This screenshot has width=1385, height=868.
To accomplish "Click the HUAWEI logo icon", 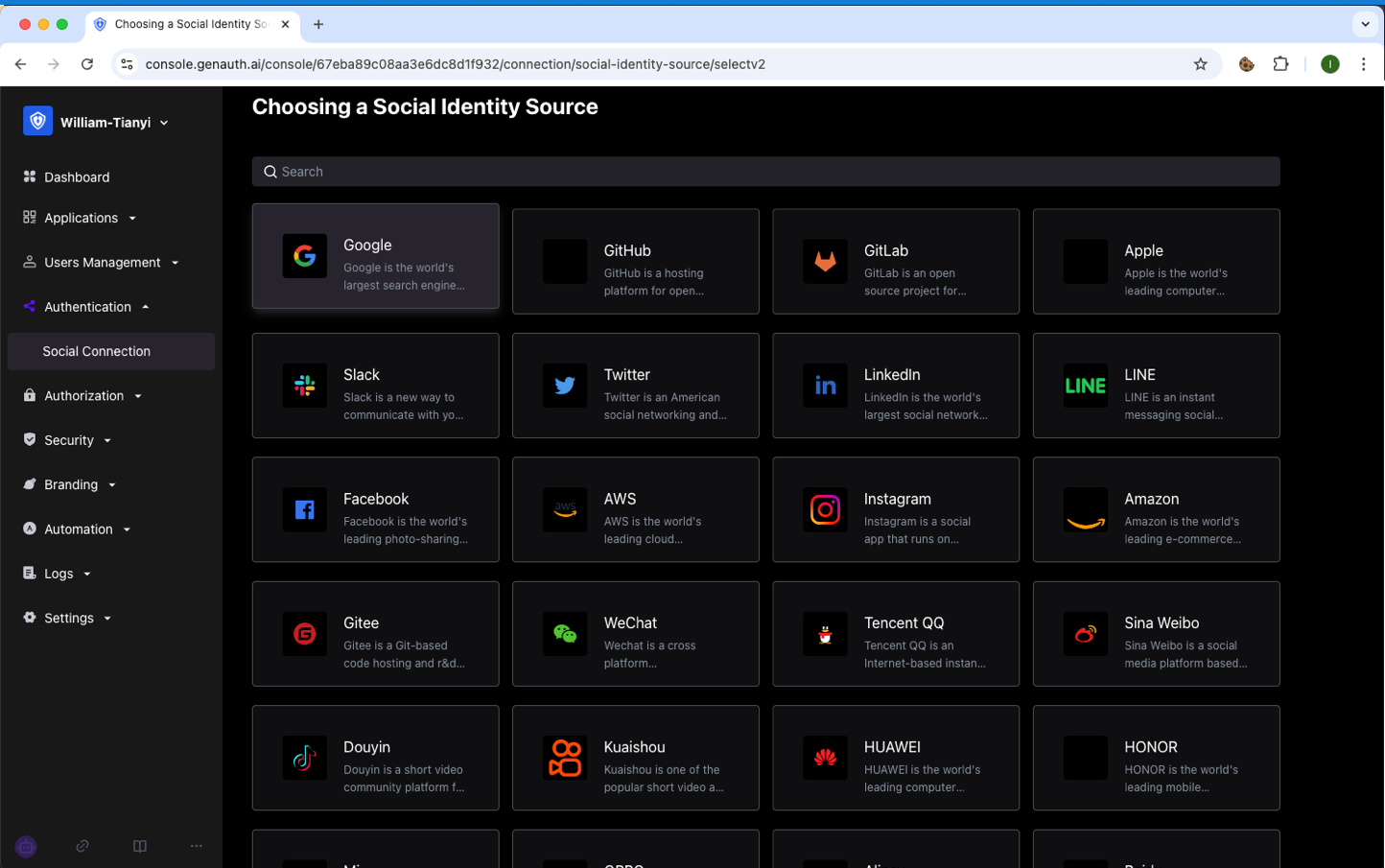I will point(825,758).
